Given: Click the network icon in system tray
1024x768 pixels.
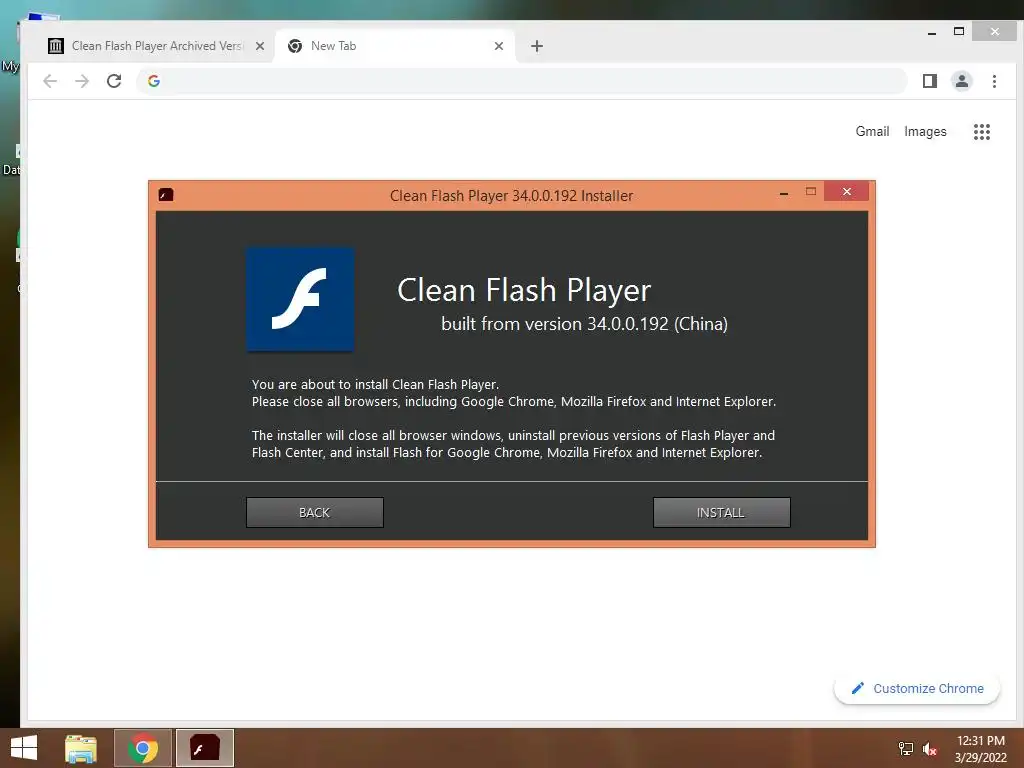Looking at the screenshot, I should coord(906,749).
